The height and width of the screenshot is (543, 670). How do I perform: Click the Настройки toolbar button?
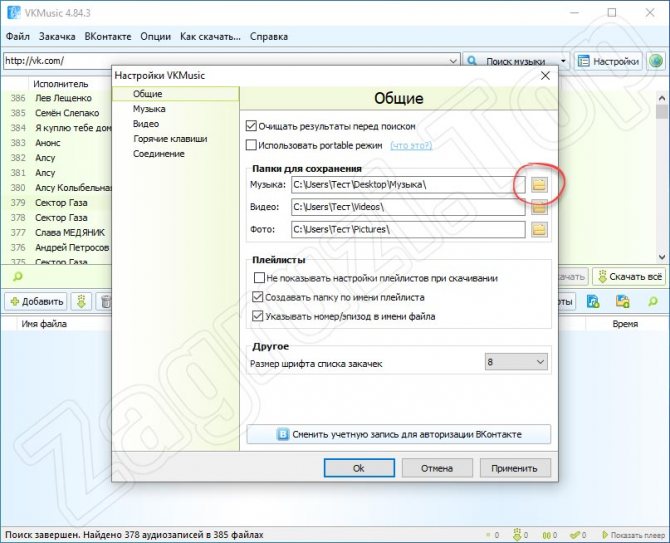(x=608, y=61)
